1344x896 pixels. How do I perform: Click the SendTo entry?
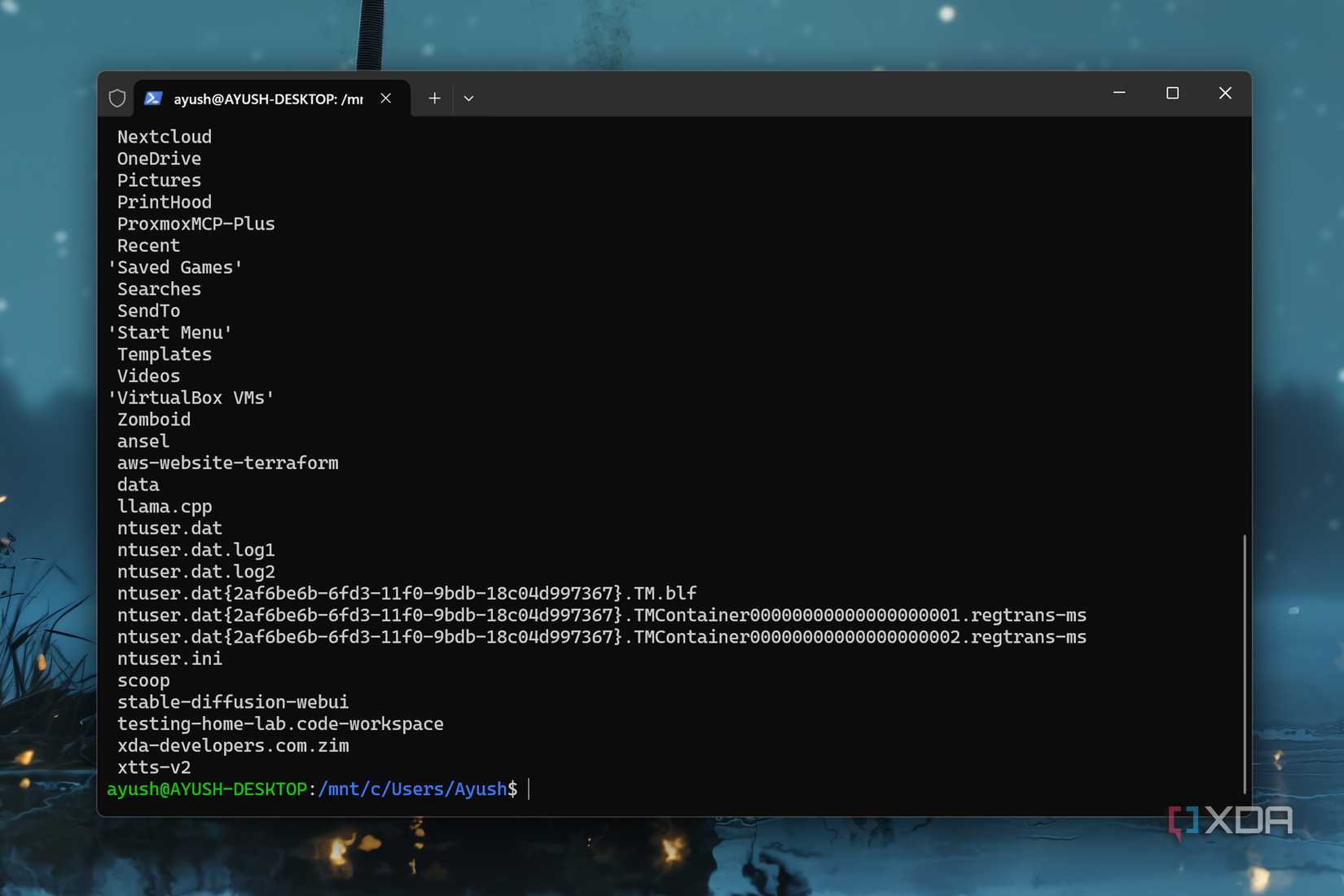pos(148,311)
